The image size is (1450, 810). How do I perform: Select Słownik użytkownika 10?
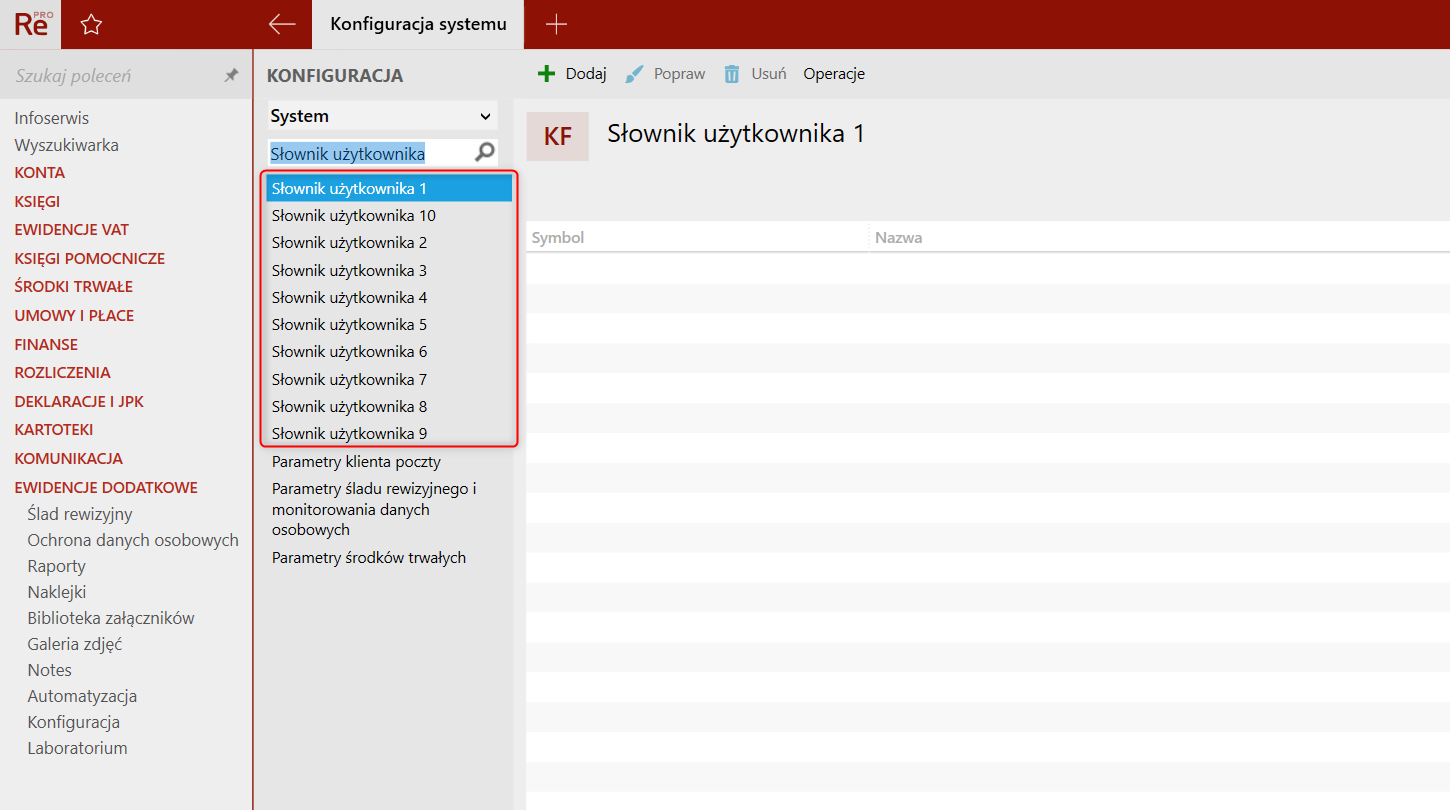click(x=389, y=216)
